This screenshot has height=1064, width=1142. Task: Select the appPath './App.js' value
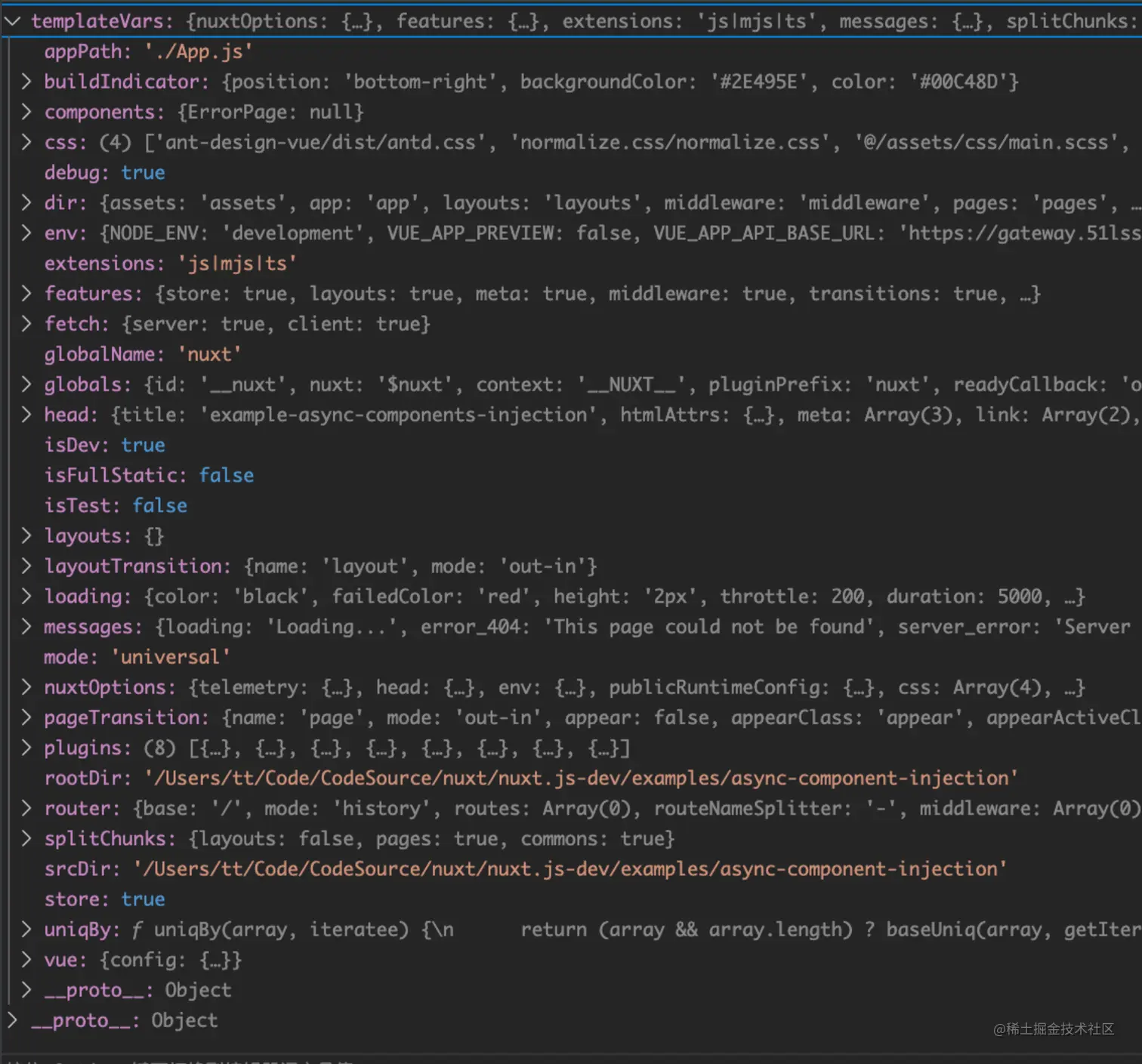pos(199,52)
